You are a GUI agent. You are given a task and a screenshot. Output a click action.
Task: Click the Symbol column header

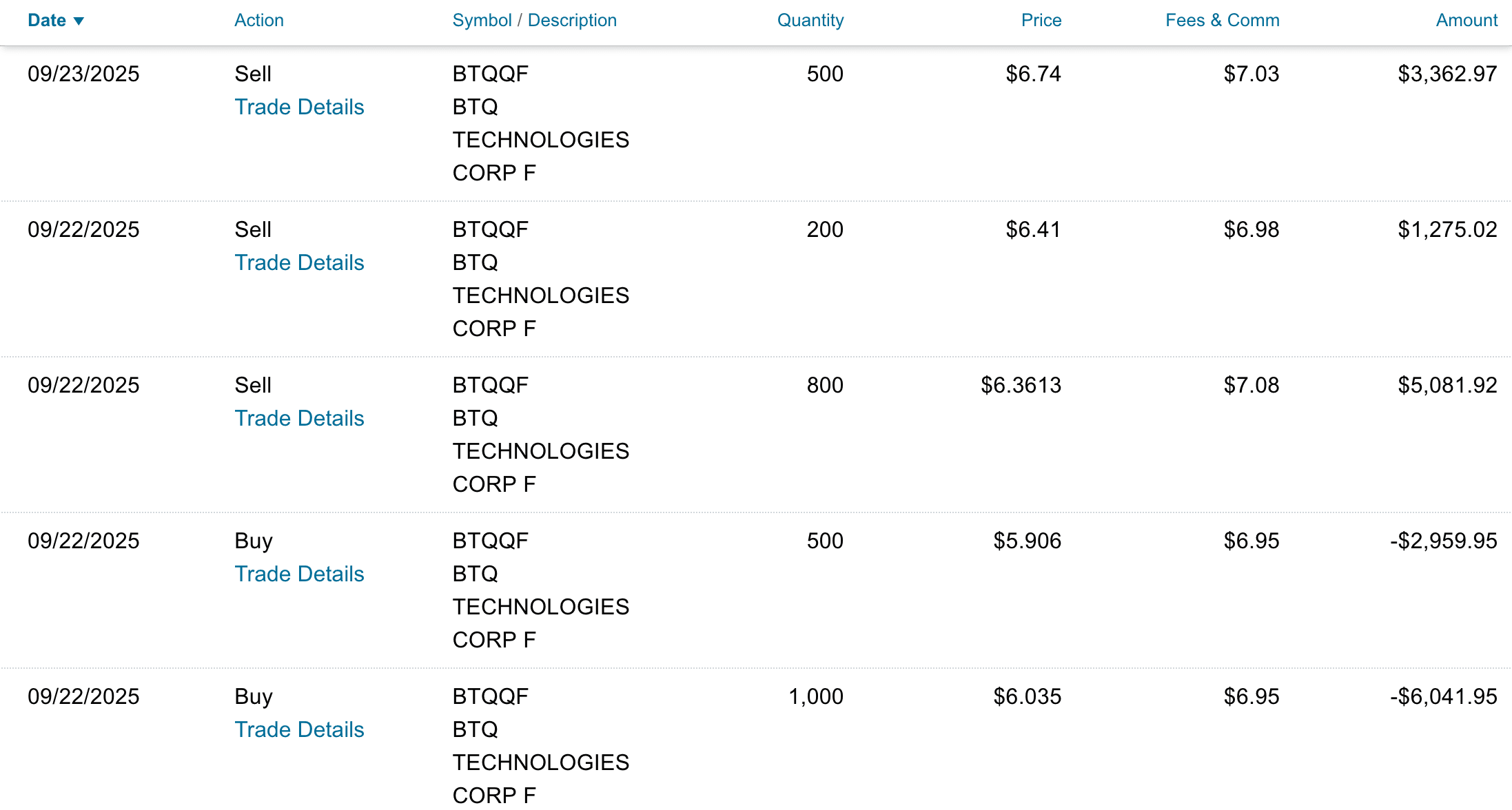(482, 21)
